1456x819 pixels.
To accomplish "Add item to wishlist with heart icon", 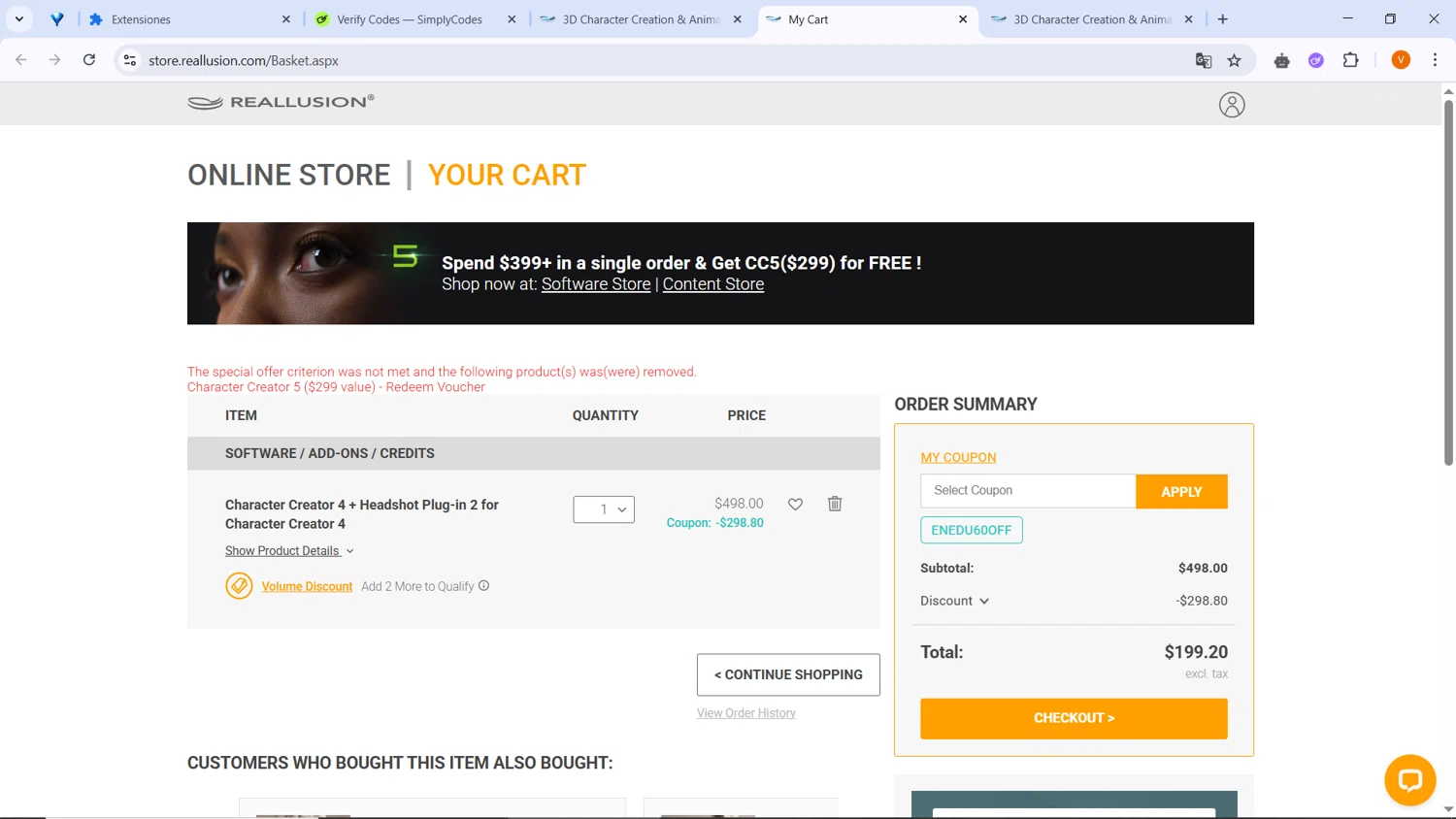I will coord(795,504).
